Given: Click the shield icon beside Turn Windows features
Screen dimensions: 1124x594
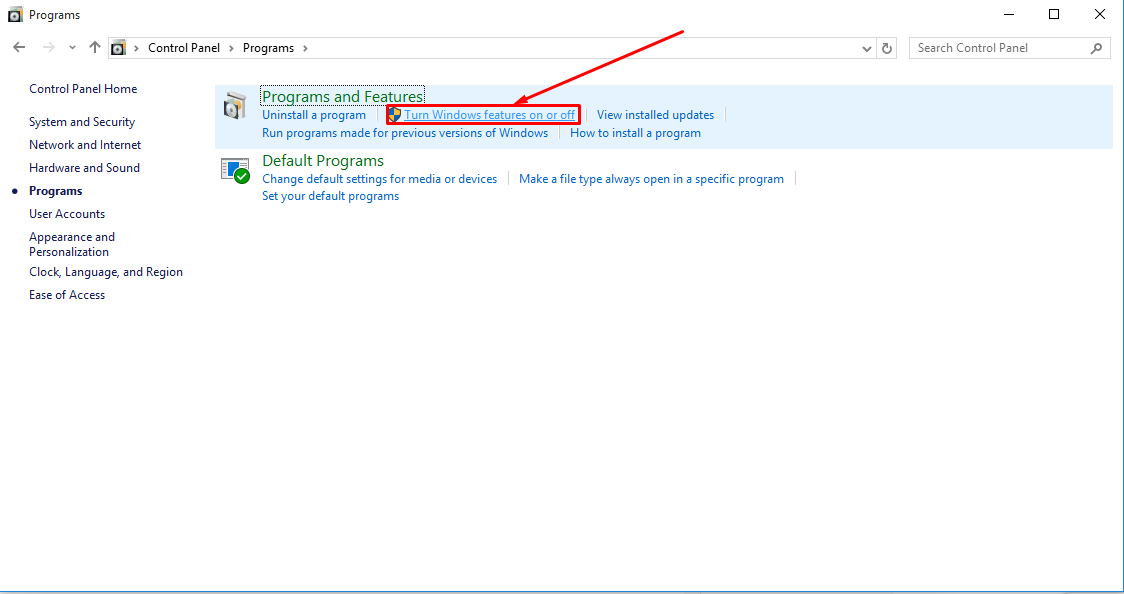Looking at the screenshot, I should [x=394, y=115].
